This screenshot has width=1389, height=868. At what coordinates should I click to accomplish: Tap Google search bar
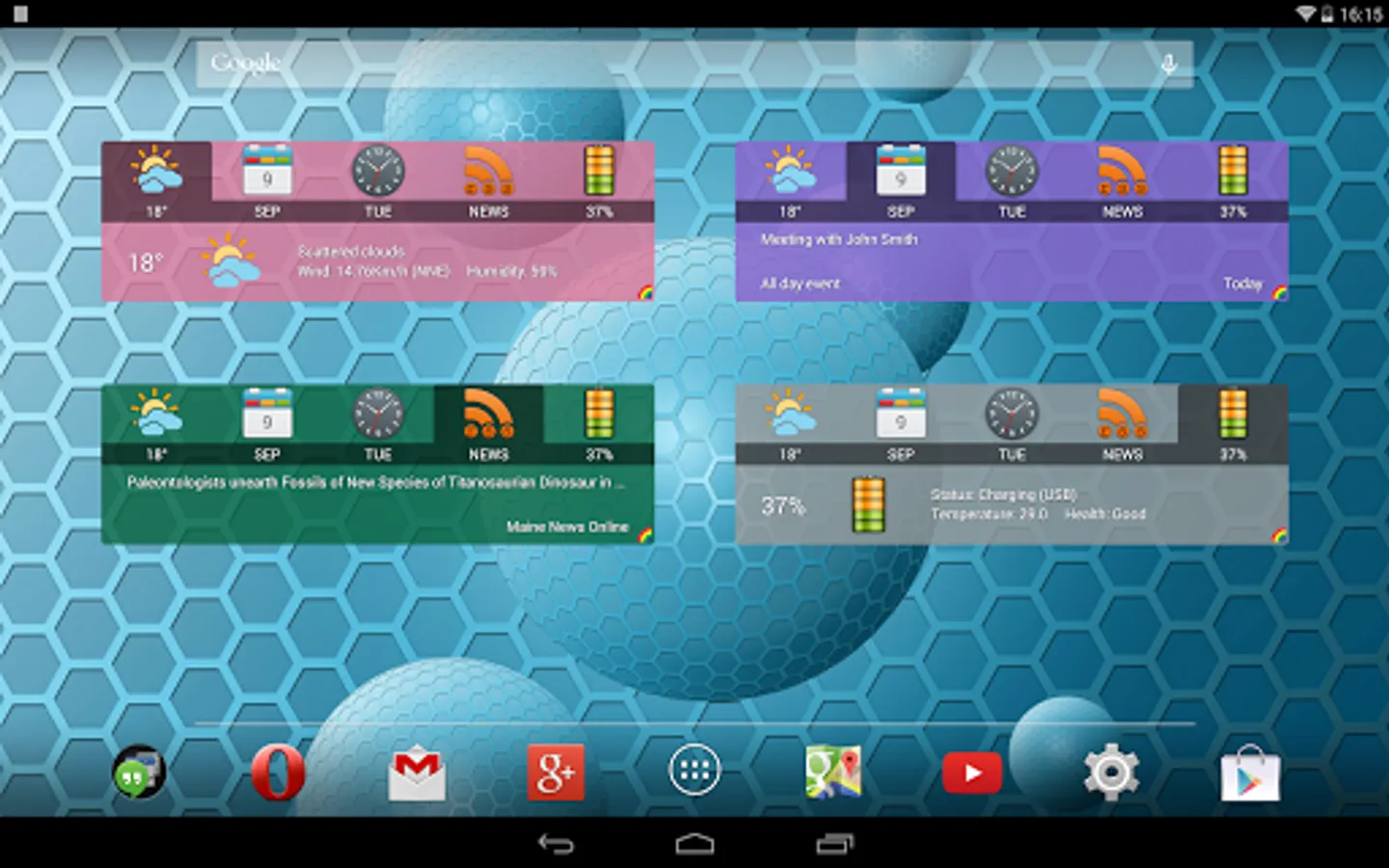tap(694, 65)
